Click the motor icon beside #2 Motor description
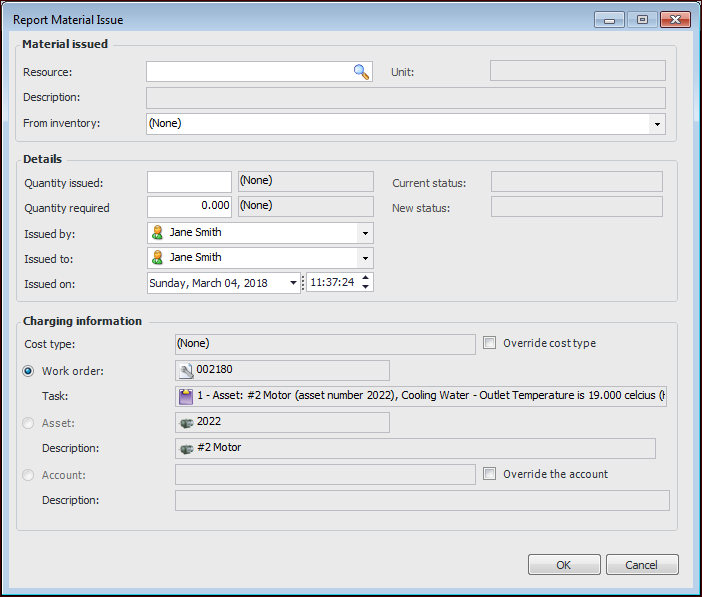Image resolution: width=702 pixels, height=597 pixels. pyautogui.click(x=185, y=448)
